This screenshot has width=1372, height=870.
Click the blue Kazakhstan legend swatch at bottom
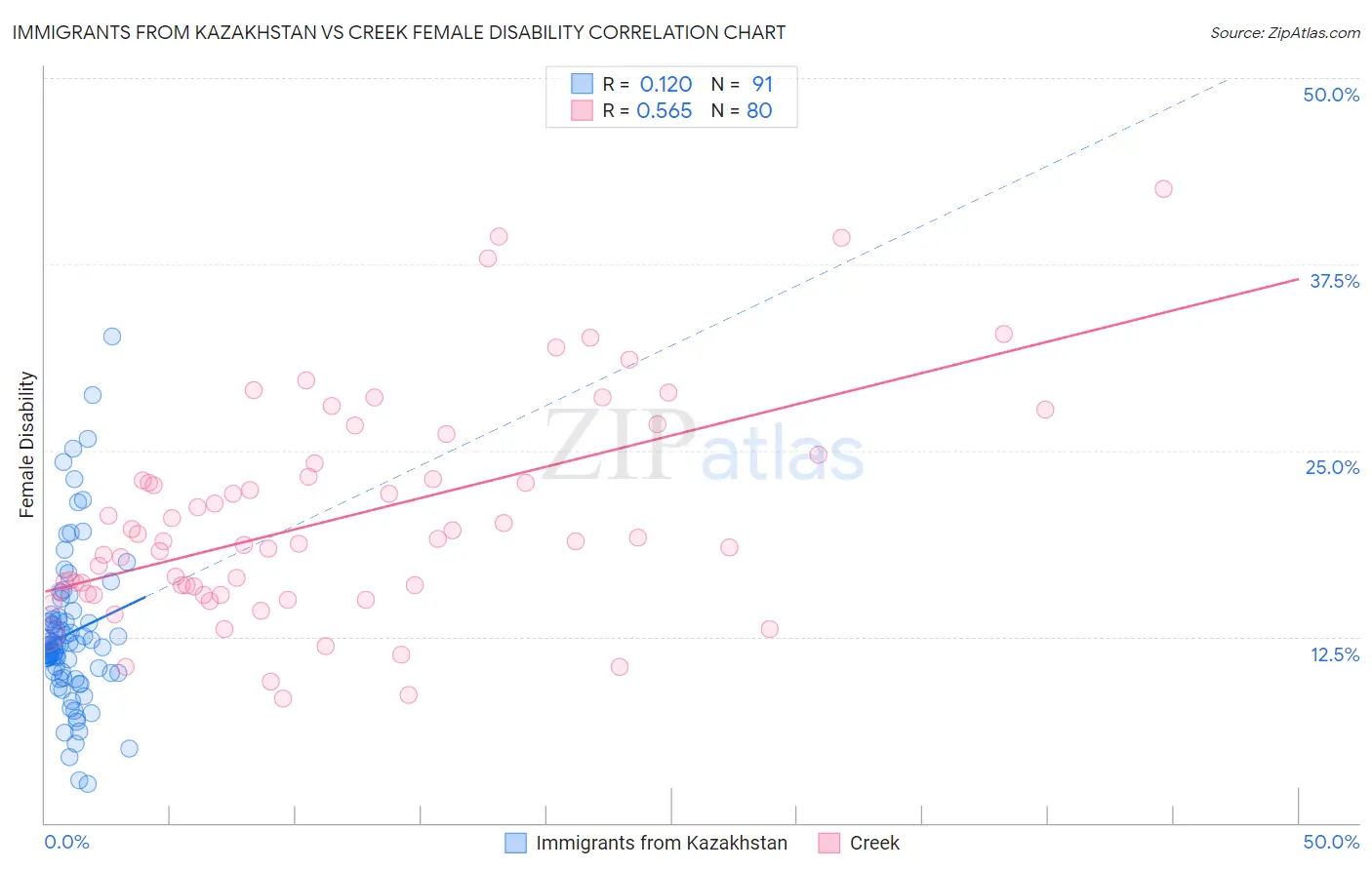tap(515, 843)
